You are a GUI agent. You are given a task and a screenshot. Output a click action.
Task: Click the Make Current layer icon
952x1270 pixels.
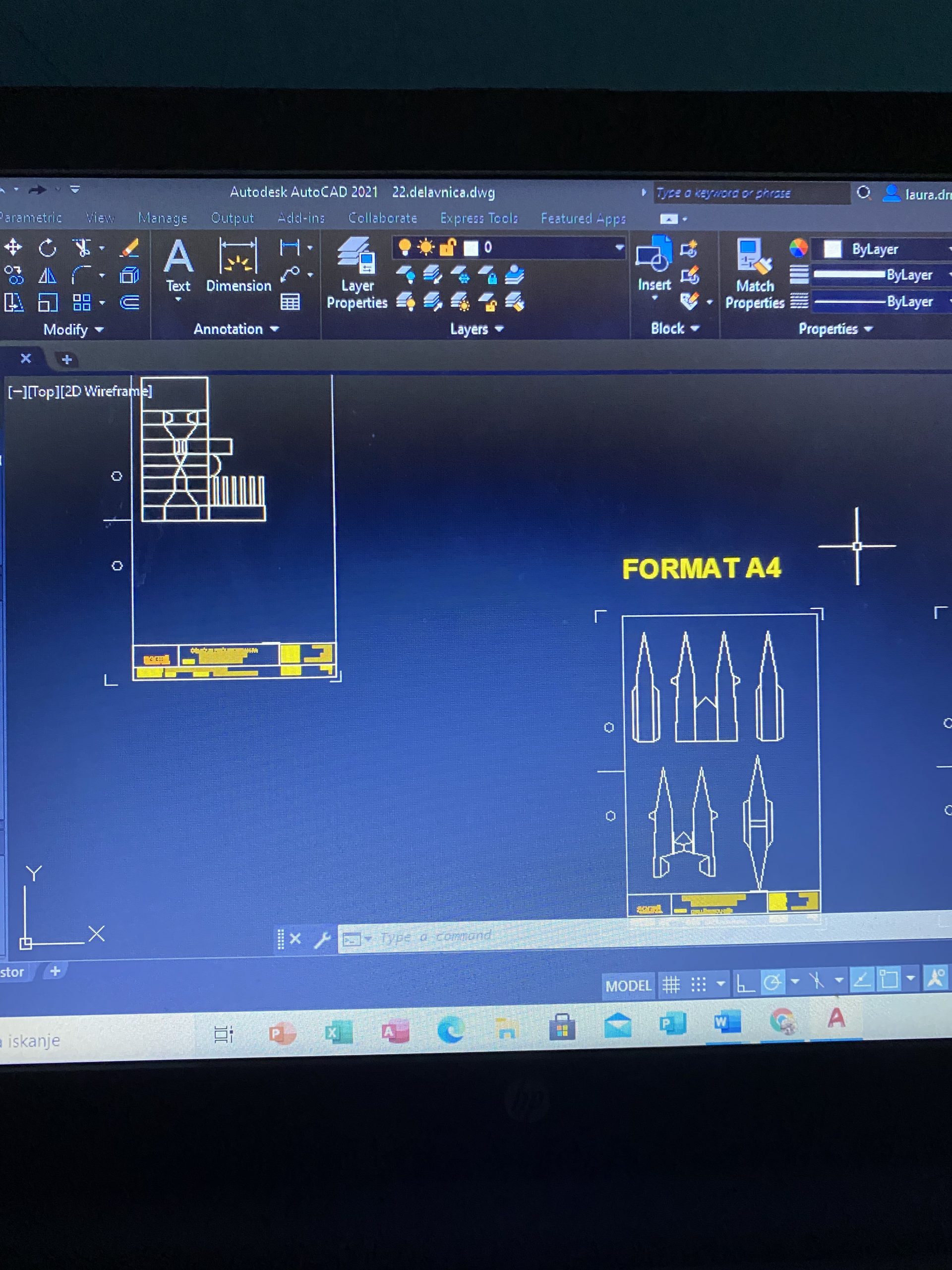click(515, 274)
